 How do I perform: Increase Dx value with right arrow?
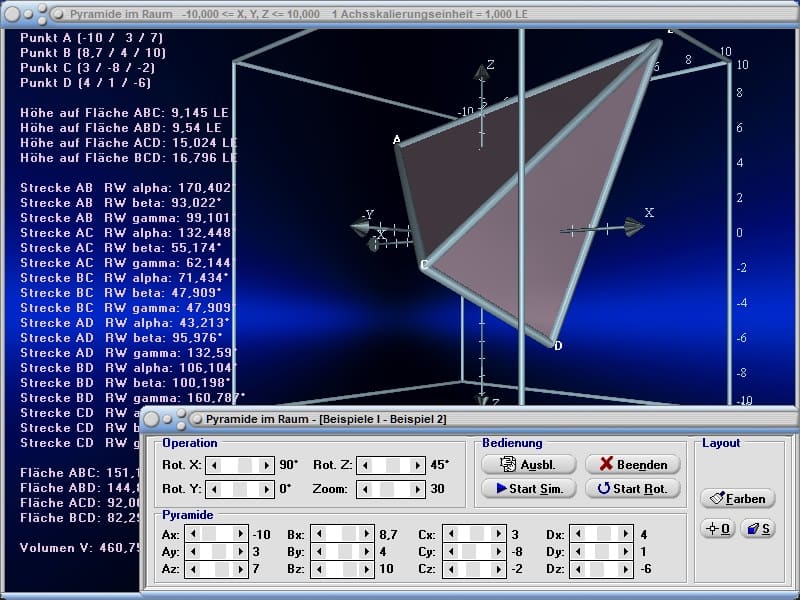(x=626, y=534)
